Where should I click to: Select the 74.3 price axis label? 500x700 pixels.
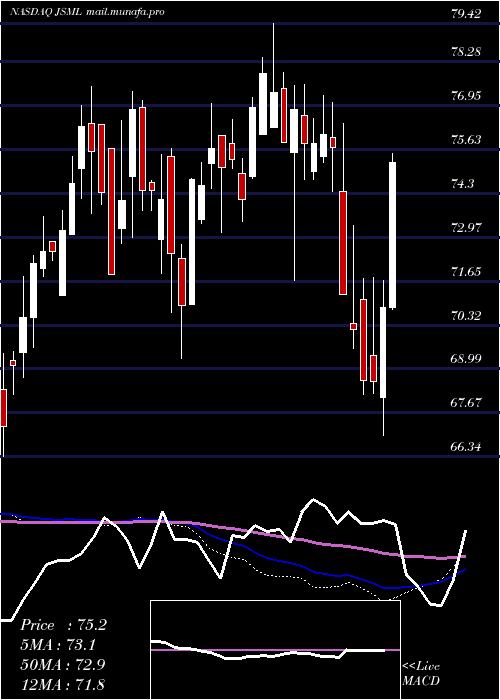(462, 183)
